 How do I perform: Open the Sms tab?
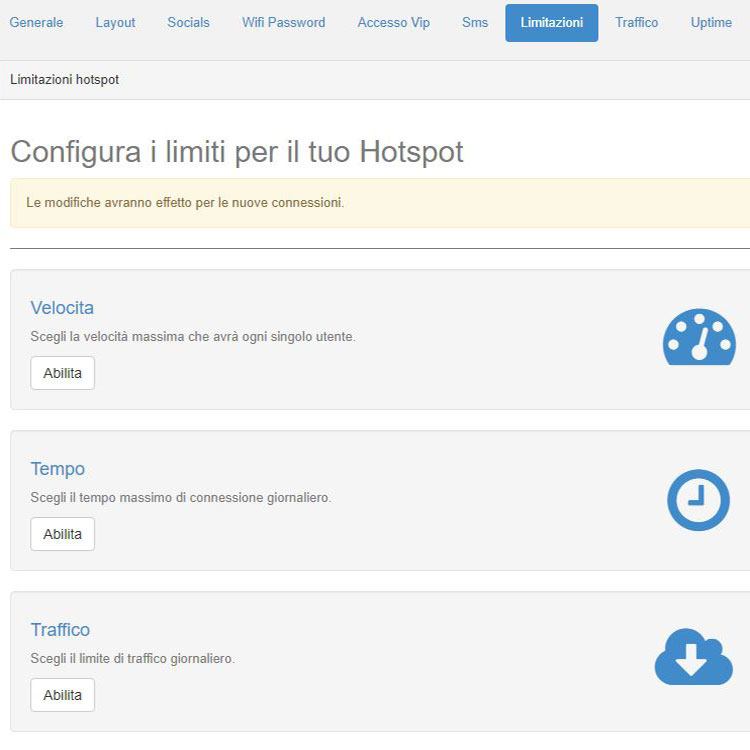point(475,22)
